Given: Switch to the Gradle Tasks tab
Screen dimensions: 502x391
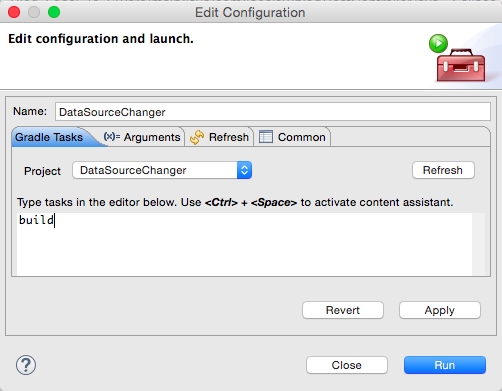Looking at the screenshot, I should (49, 137).
